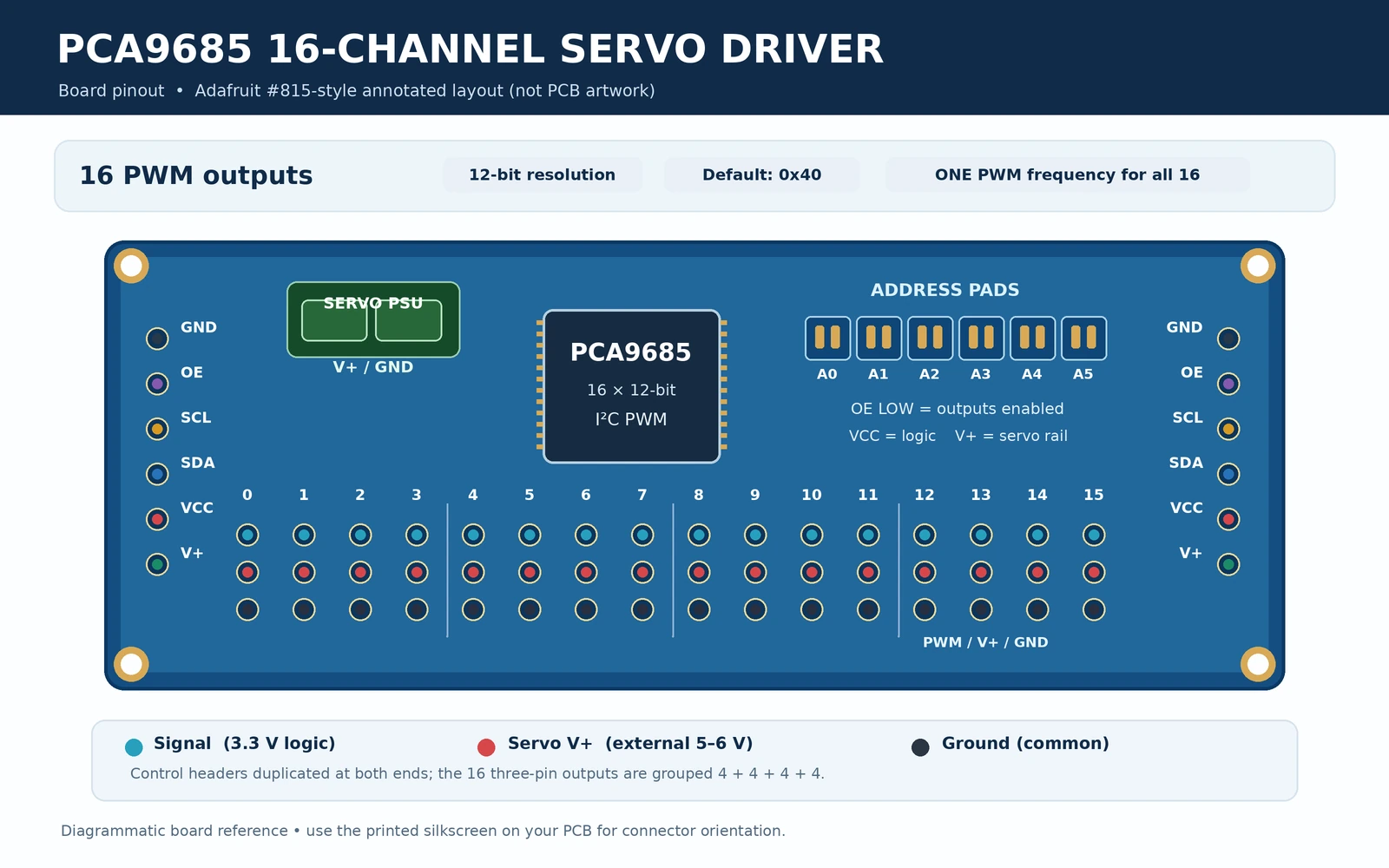Click channel 7 signal pin
This screenshot has height=868, width=1389.
tap(642, 535)
